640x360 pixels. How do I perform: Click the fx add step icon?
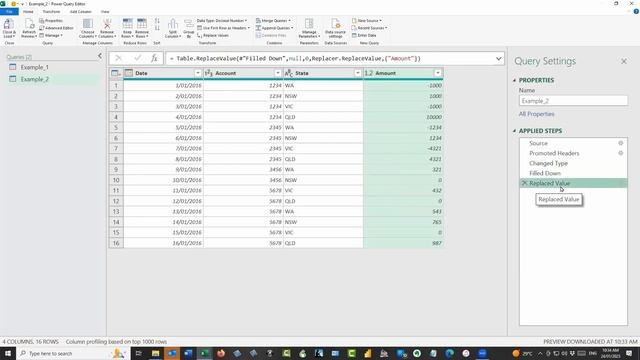[154, 58]
